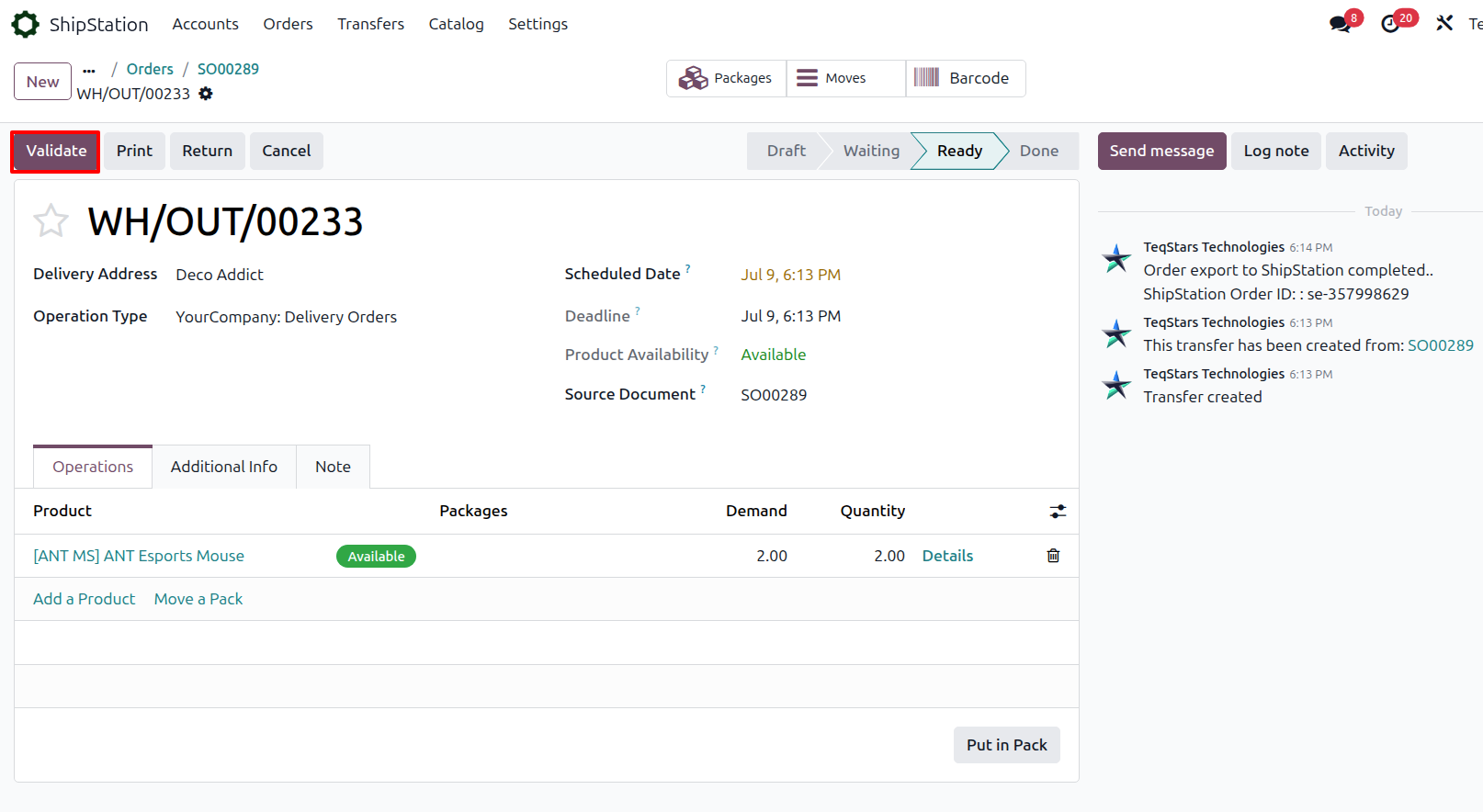The width and height of the screenshot is (1483, 812).
Task: Click Send message in chatter
Action: [1161, 151]
